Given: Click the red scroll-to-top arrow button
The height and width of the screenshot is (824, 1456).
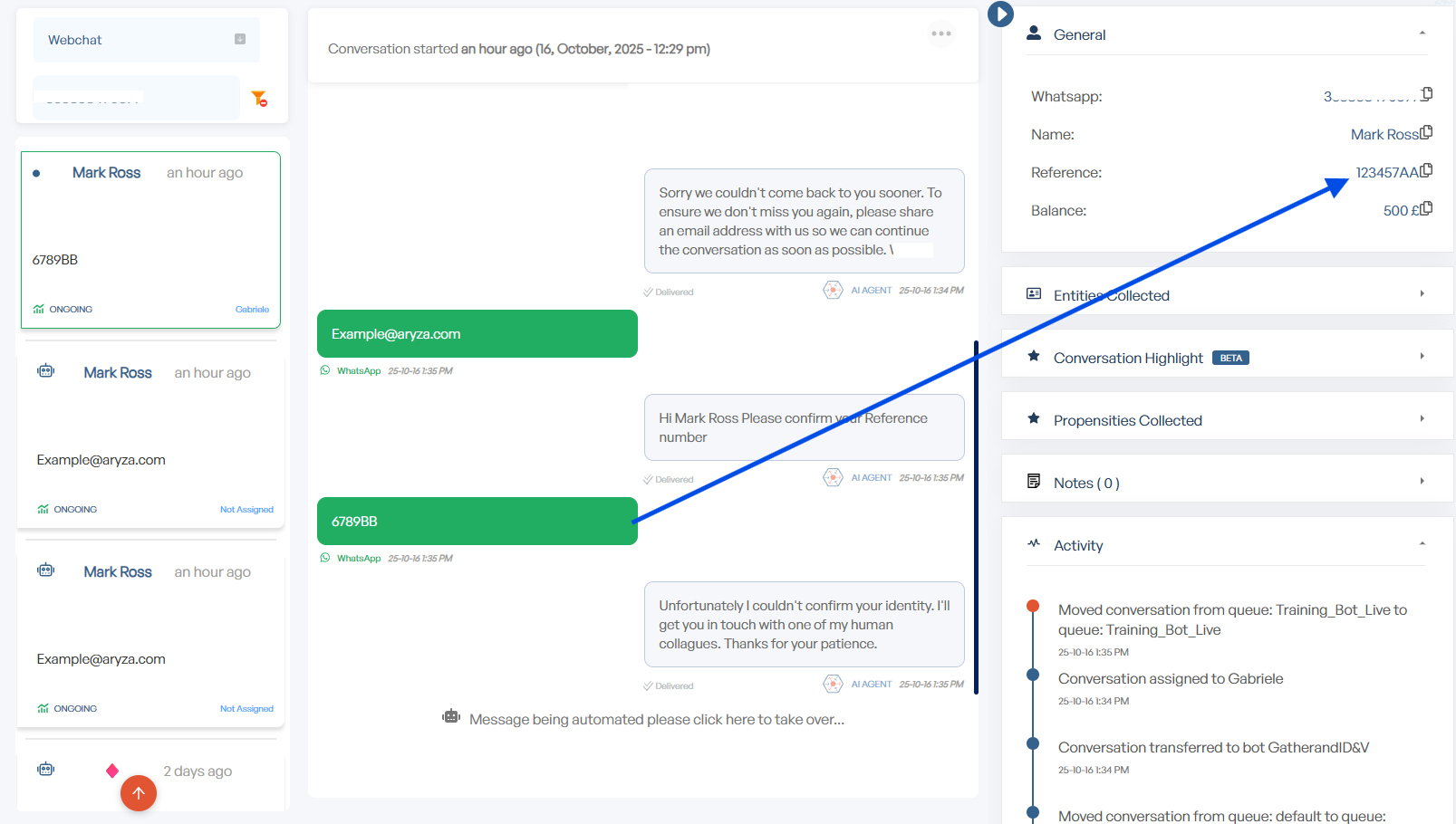Looking at the screenshot, I should tap(139, 793).
